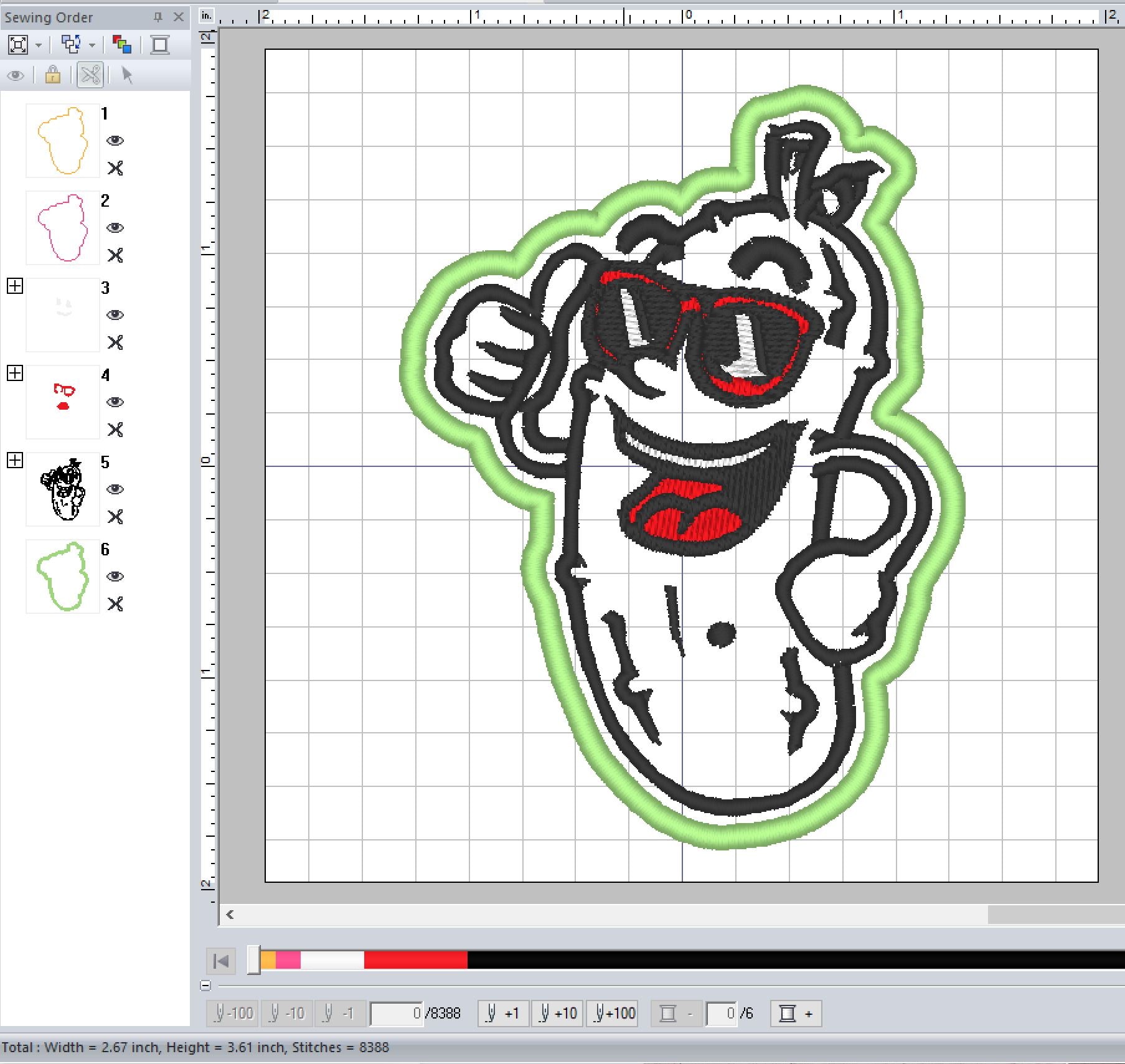The width and height of the screenshot is (1125, 1064).
Task: Select sewing order thumbnail 4 (red parts)
Action: 63,402
